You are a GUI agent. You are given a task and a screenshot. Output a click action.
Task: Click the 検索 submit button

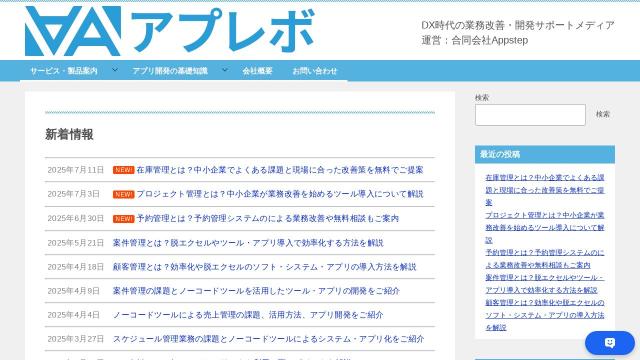[602, 114]
